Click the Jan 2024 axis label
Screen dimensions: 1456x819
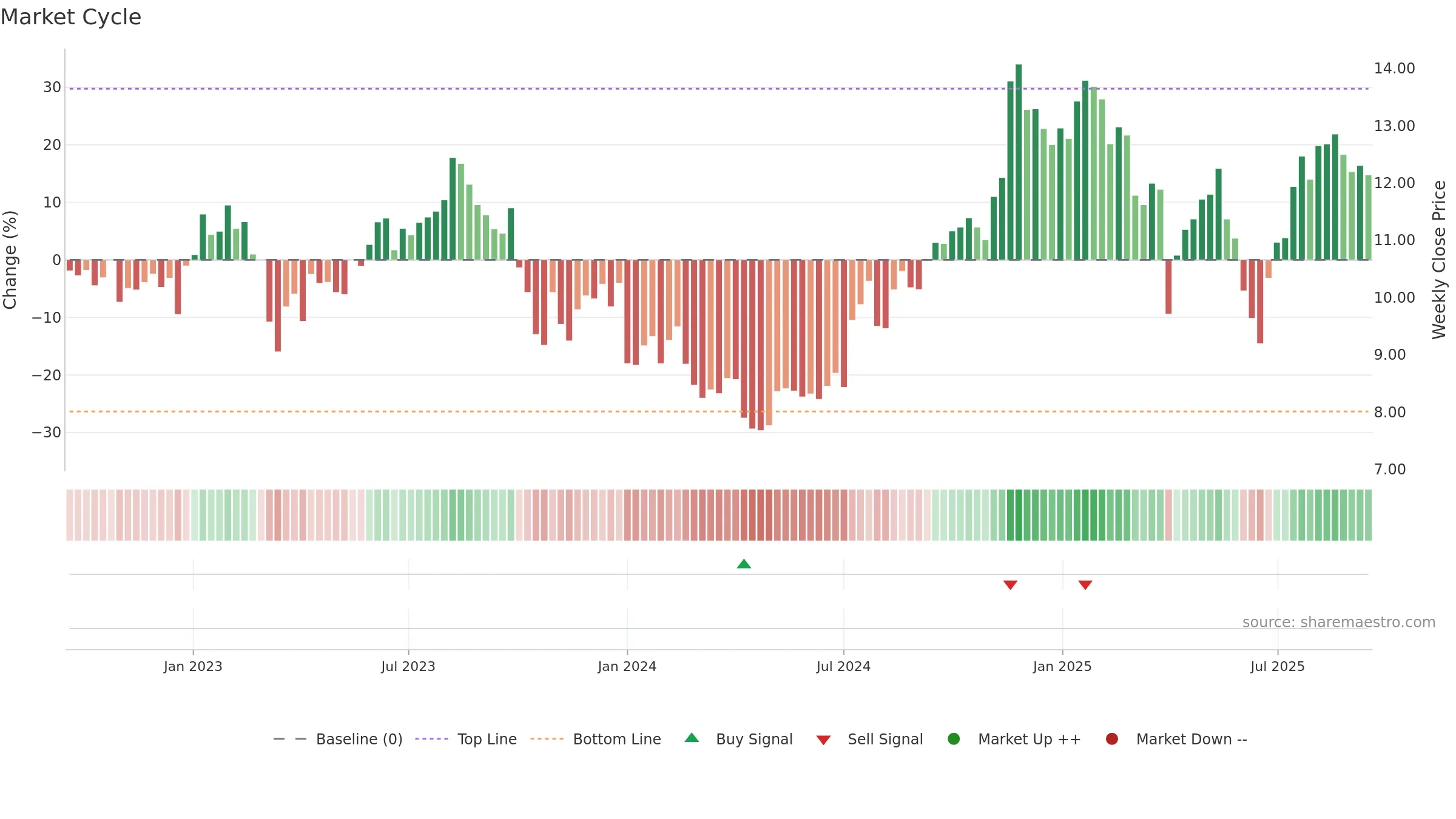tap(627, 667)
